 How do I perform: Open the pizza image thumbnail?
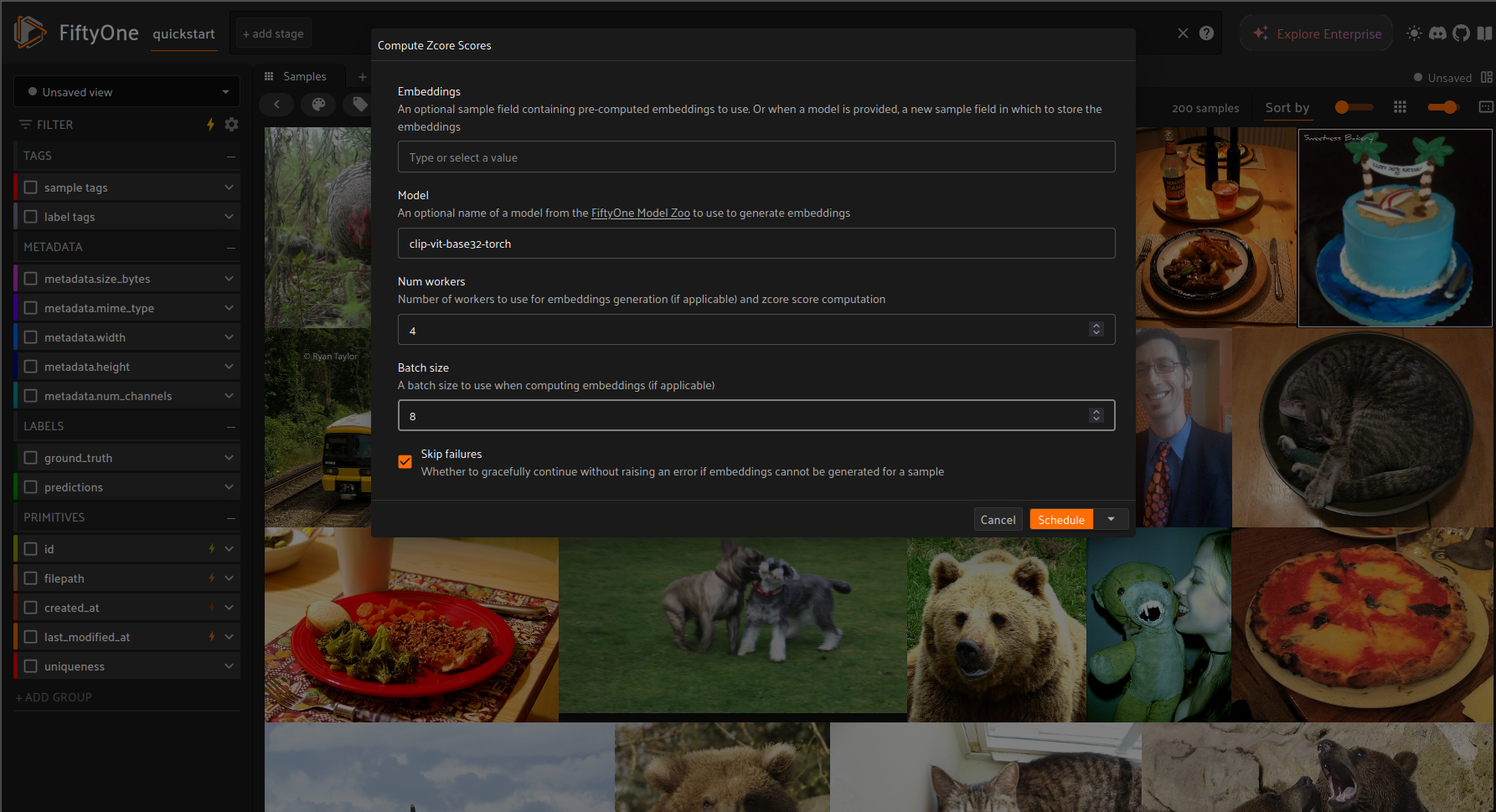point(1361,624)
